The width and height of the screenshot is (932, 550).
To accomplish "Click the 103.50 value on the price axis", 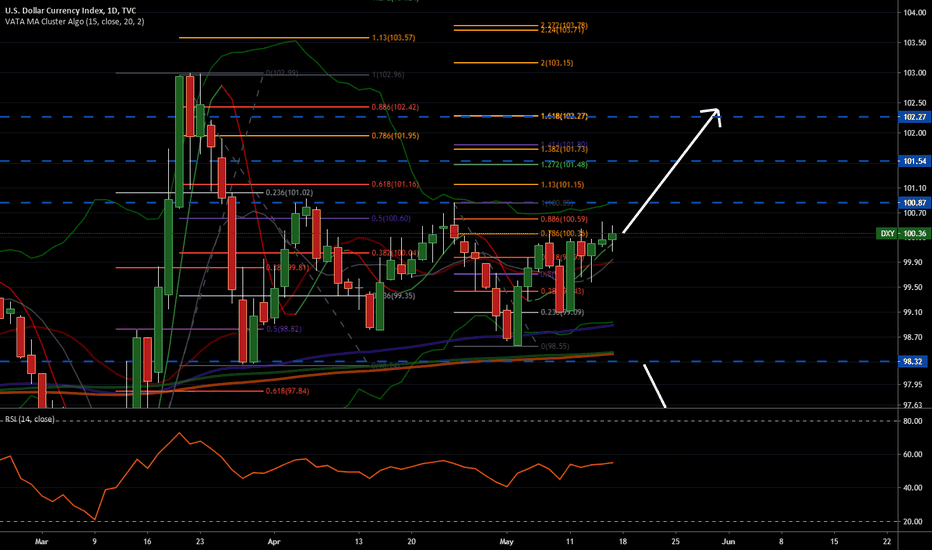I will click(x=915, y=43).
